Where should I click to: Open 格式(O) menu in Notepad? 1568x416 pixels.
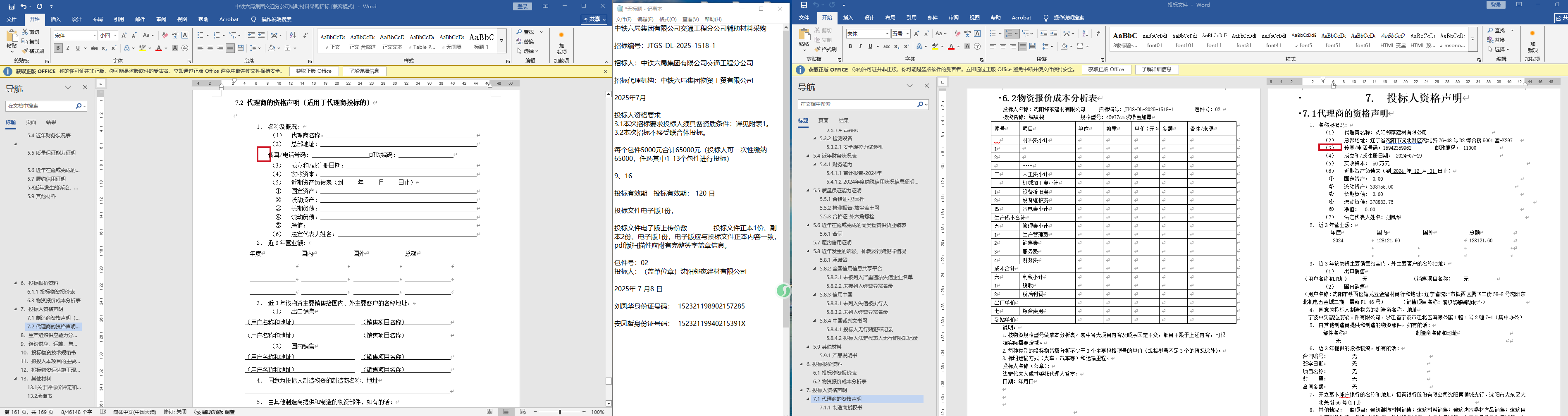668,19
